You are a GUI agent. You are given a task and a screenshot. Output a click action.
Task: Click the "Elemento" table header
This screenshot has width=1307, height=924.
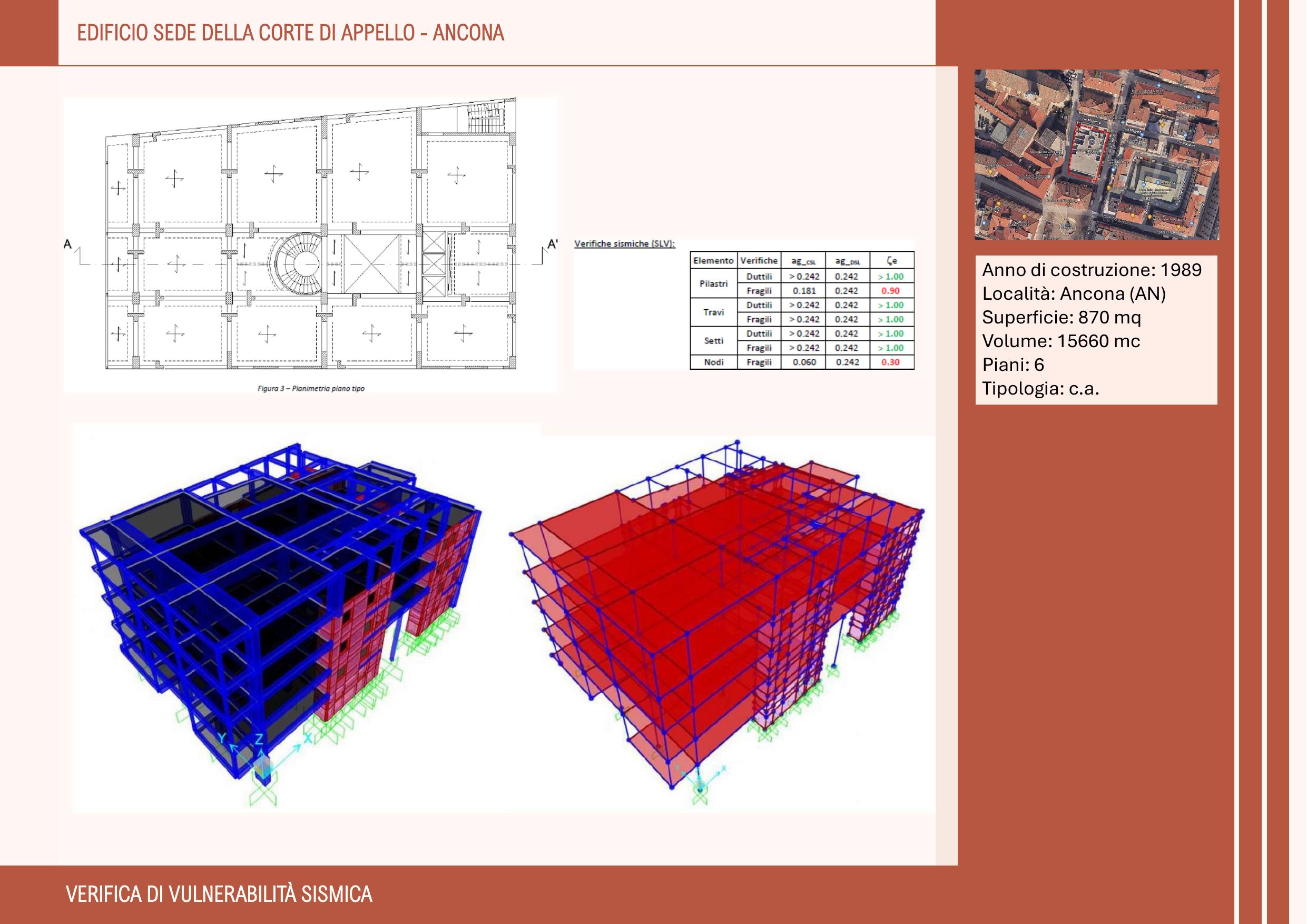point(713,261)
